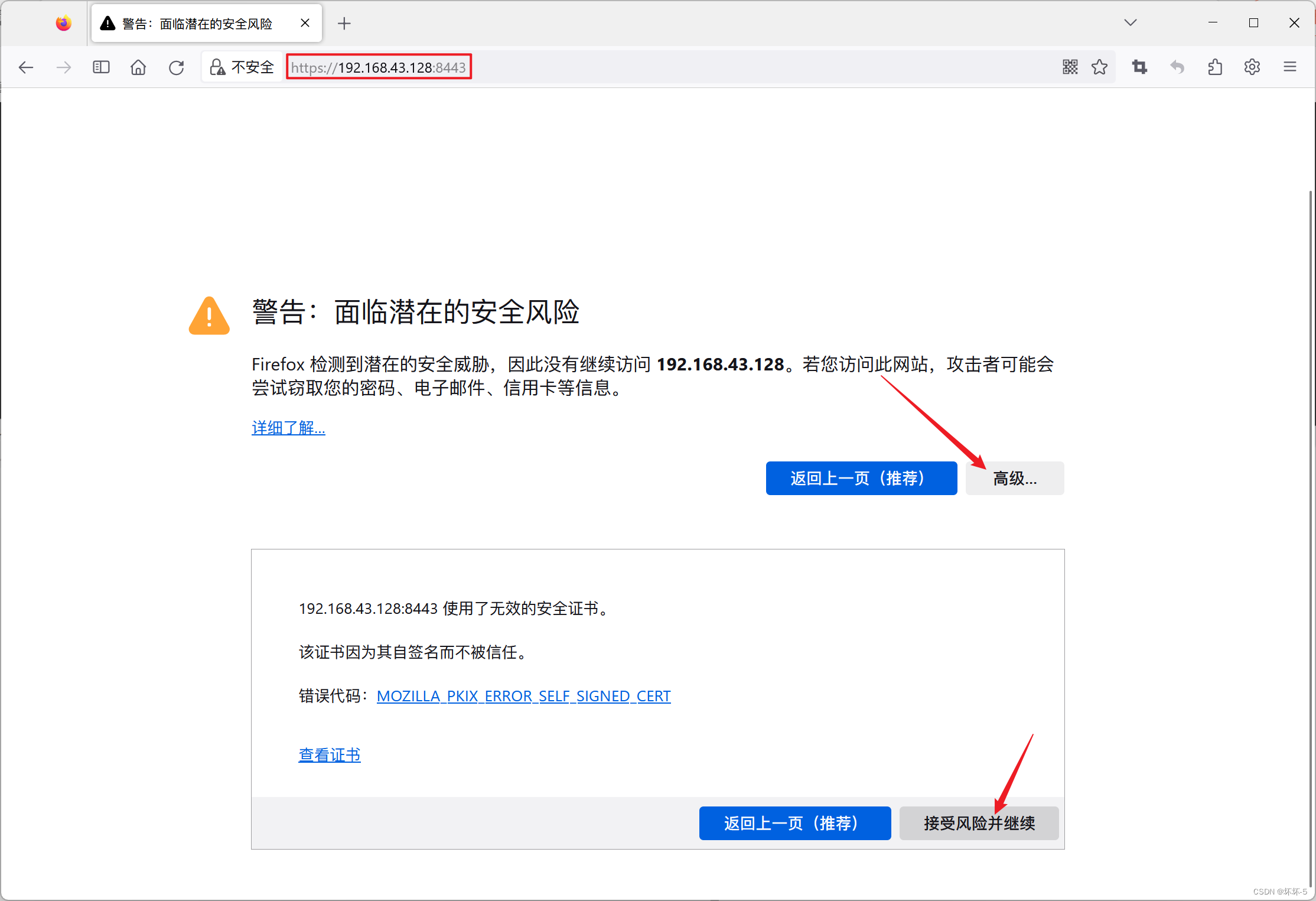This screenshot has width=1316, height=901.
Task: Reload the current page
Action: [176, 67]
